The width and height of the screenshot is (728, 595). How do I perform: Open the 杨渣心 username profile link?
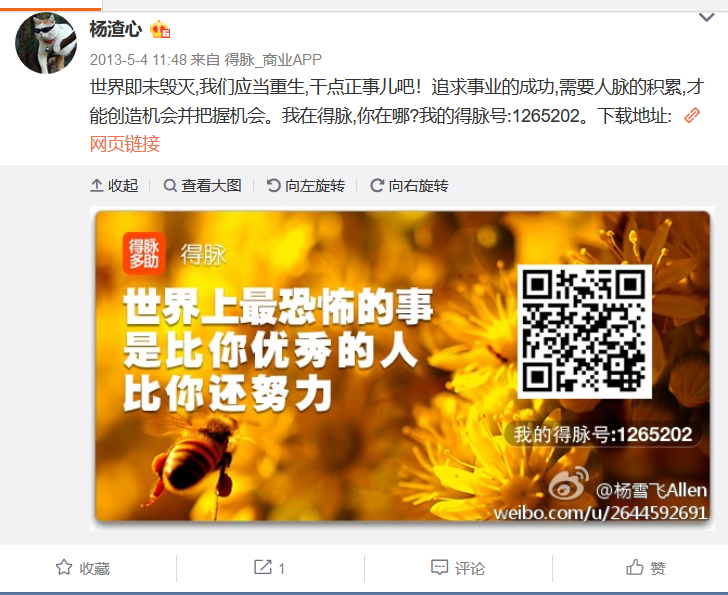pyautogui.click(x=115, y=29)
